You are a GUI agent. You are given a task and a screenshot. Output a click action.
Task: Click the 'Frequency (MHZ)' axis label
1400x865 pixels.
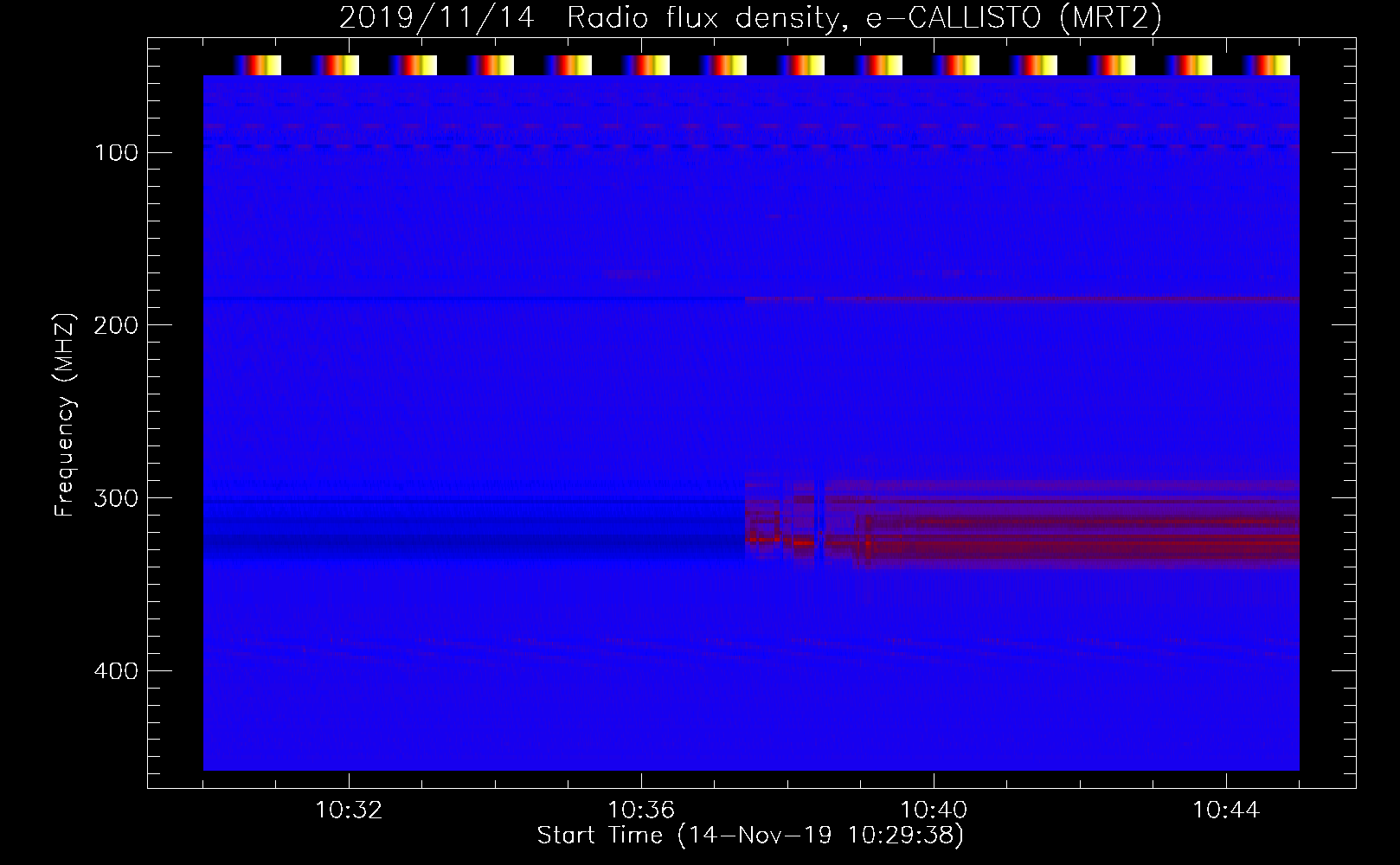(x=65, y=414)
